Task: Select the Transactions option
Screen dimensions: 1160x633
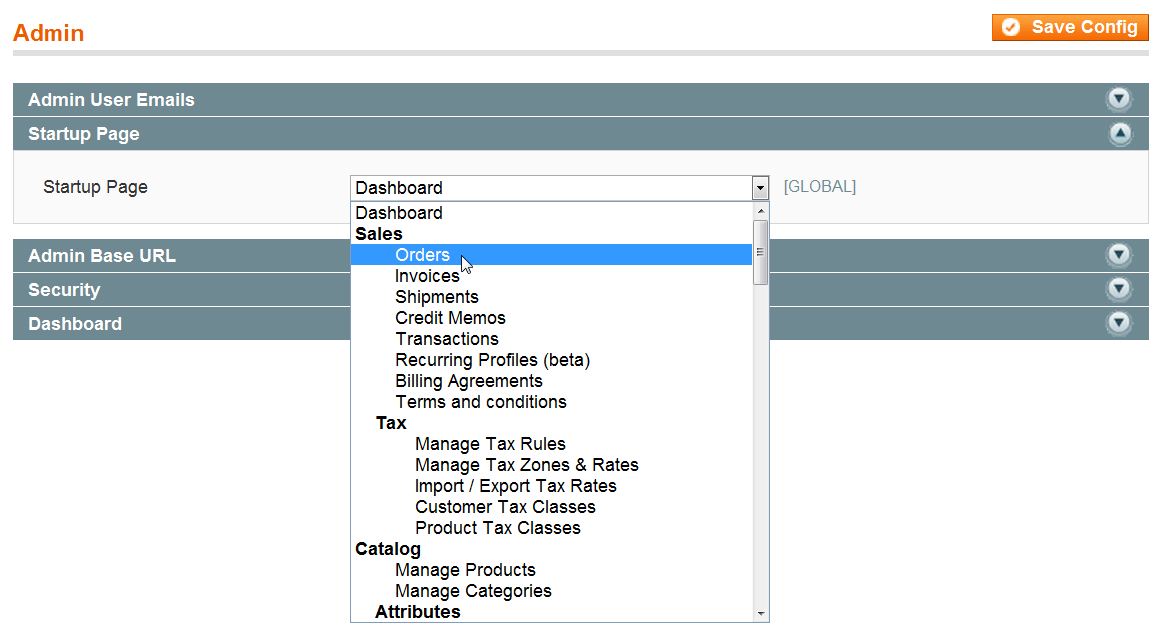Action: click(446, 339)
